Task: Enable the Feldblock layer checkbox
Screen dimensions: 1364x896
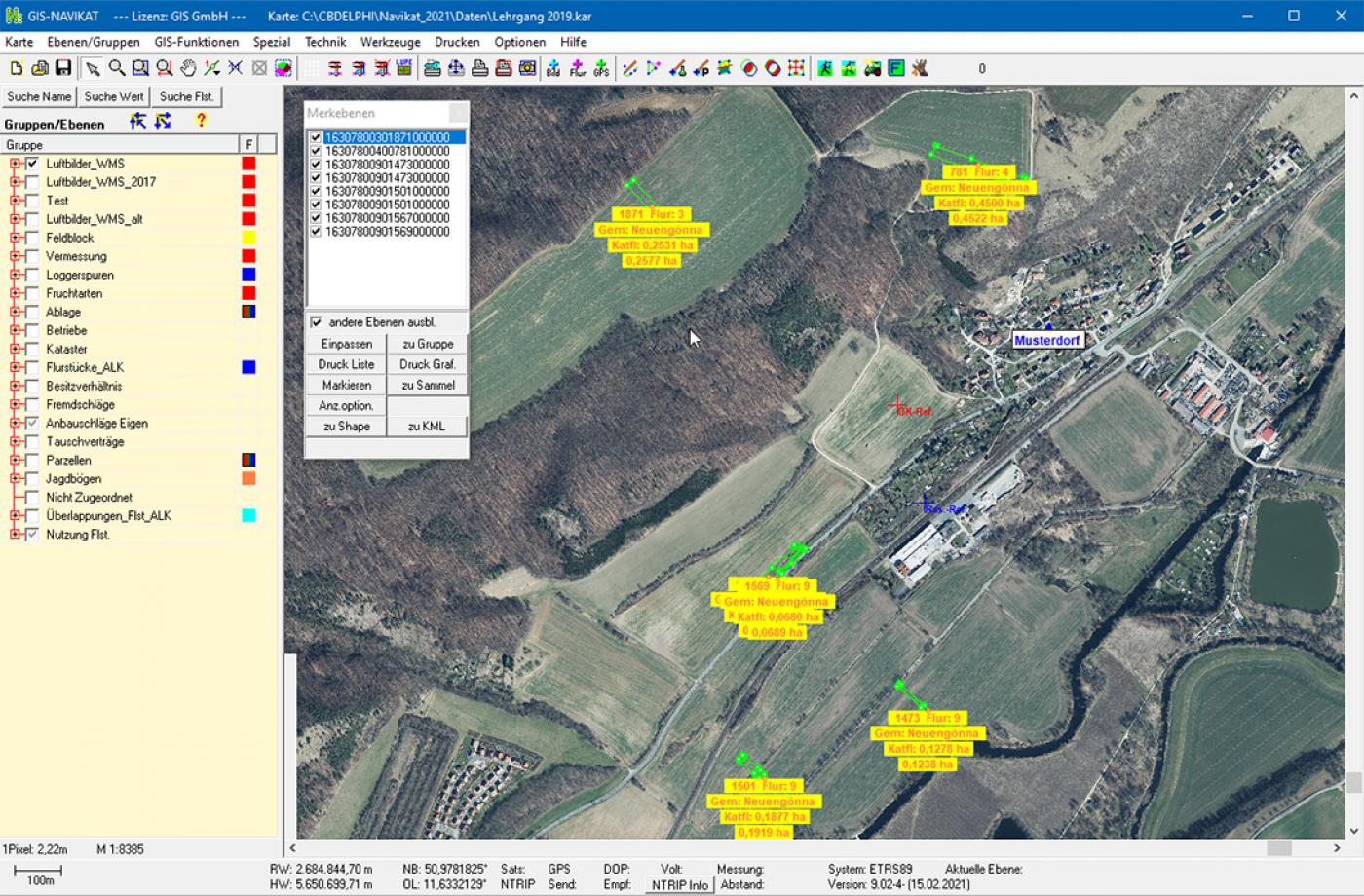Action: click(33, 238)
